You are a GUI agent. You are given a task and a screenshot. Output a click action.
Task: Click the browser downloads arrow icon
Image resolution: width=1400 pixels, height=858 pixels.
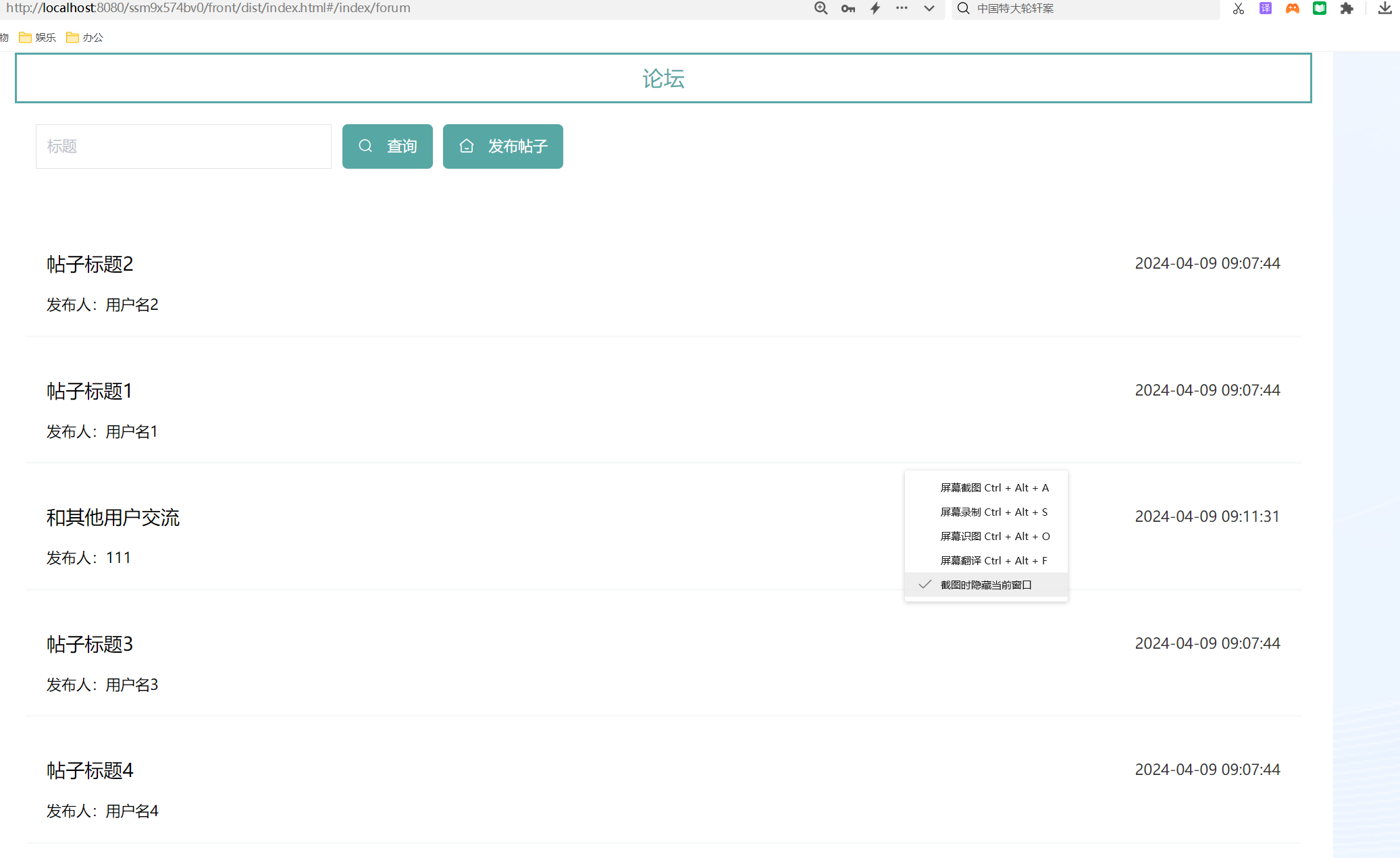[x=1384, y=8]
